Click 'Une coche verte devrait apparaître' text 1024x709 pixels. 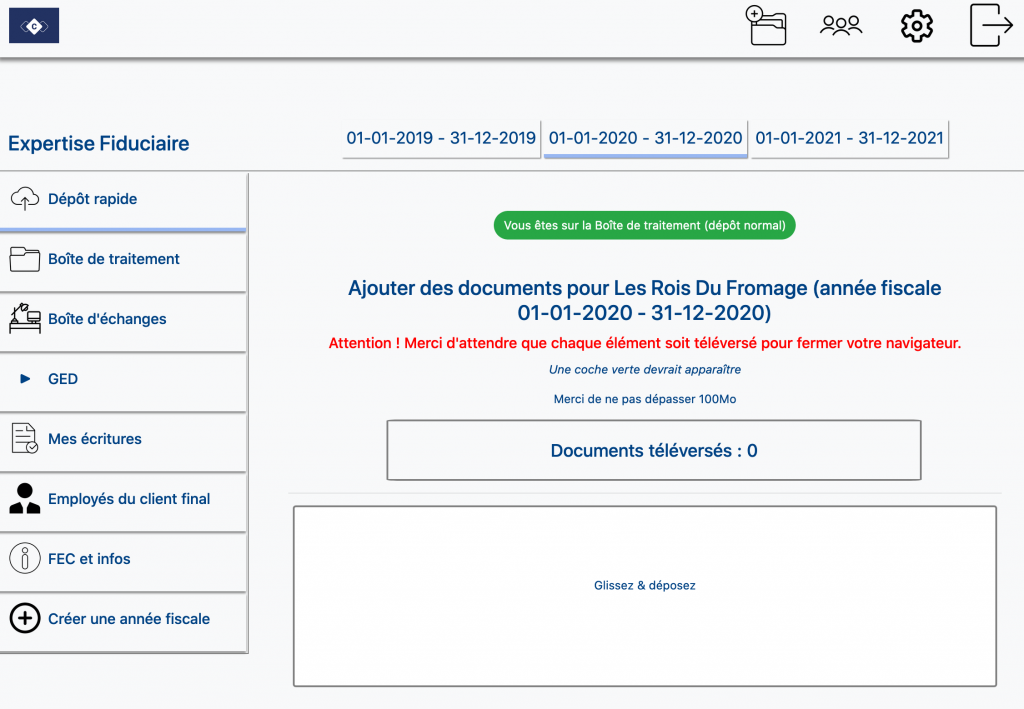click(645, 370)
